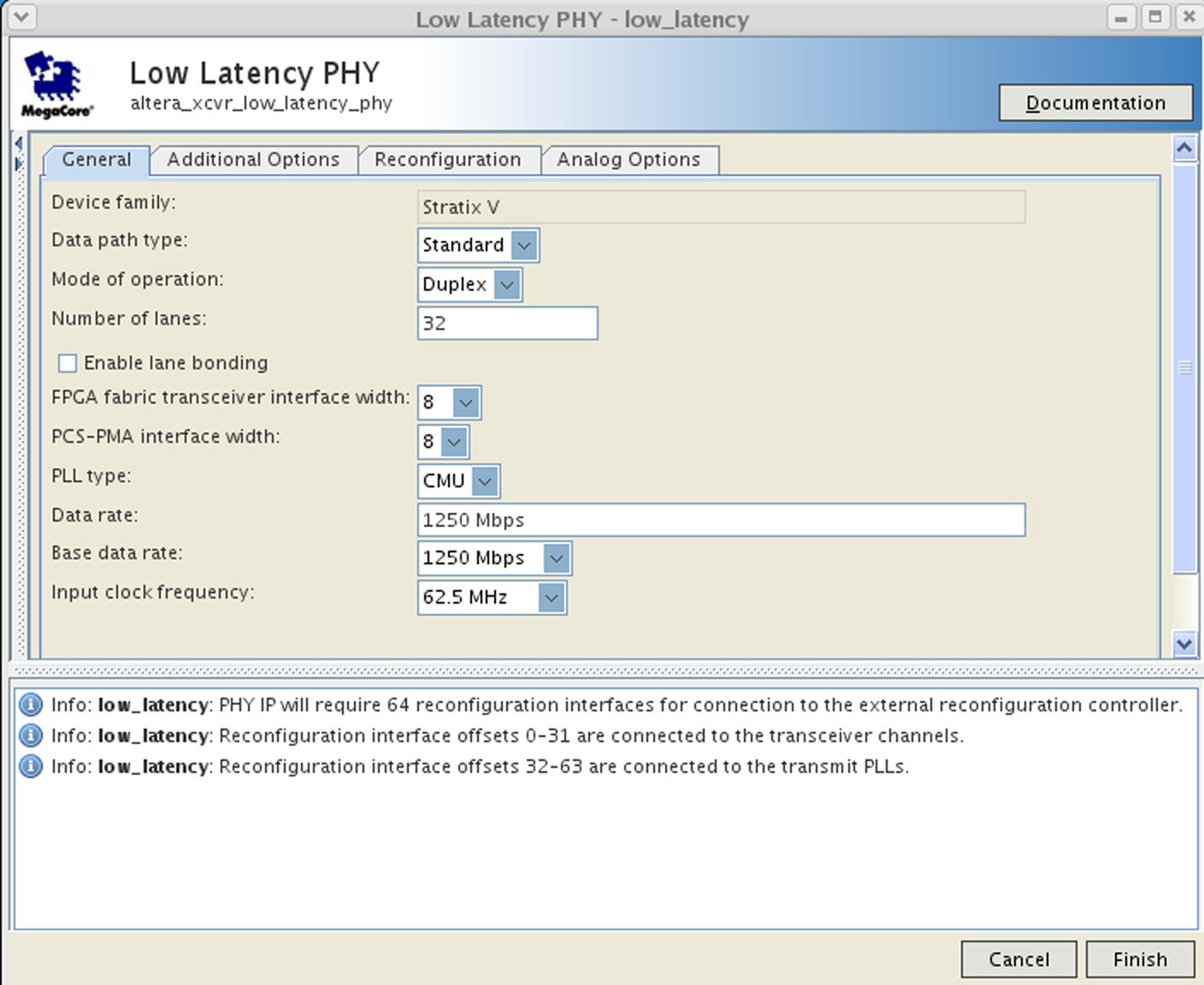Click the Finish button

pyautogui.click(x=1140, y=959)
